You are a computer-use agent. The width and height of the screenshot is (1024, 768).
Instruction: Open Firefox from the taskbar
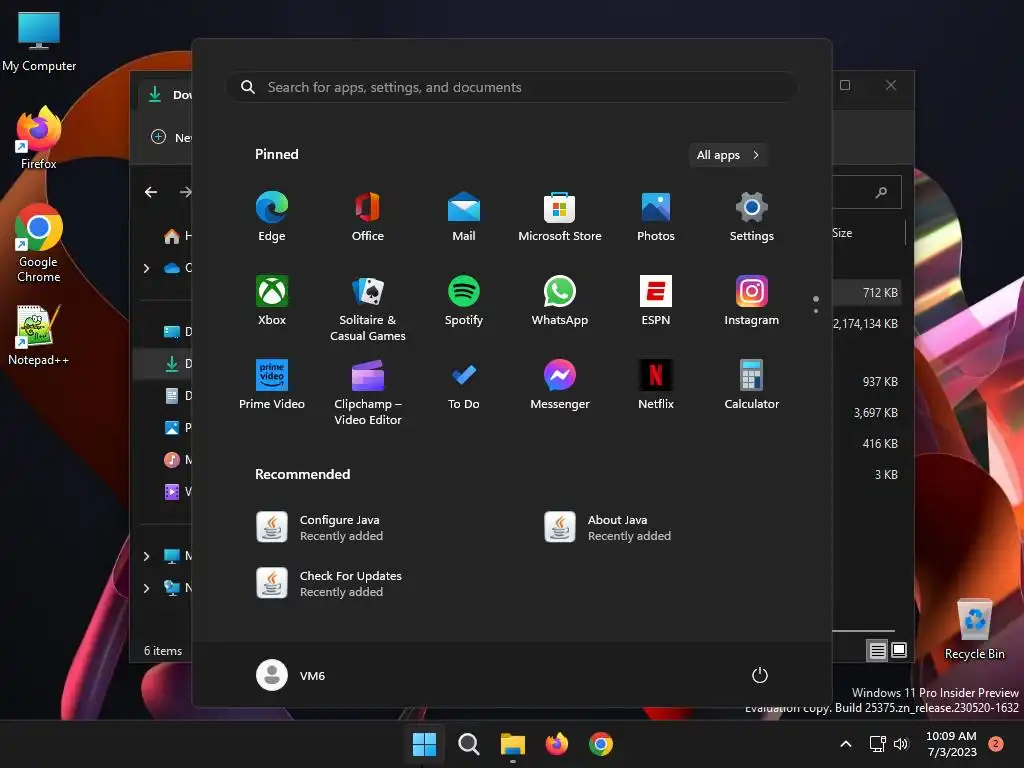[x=556, y=744]
